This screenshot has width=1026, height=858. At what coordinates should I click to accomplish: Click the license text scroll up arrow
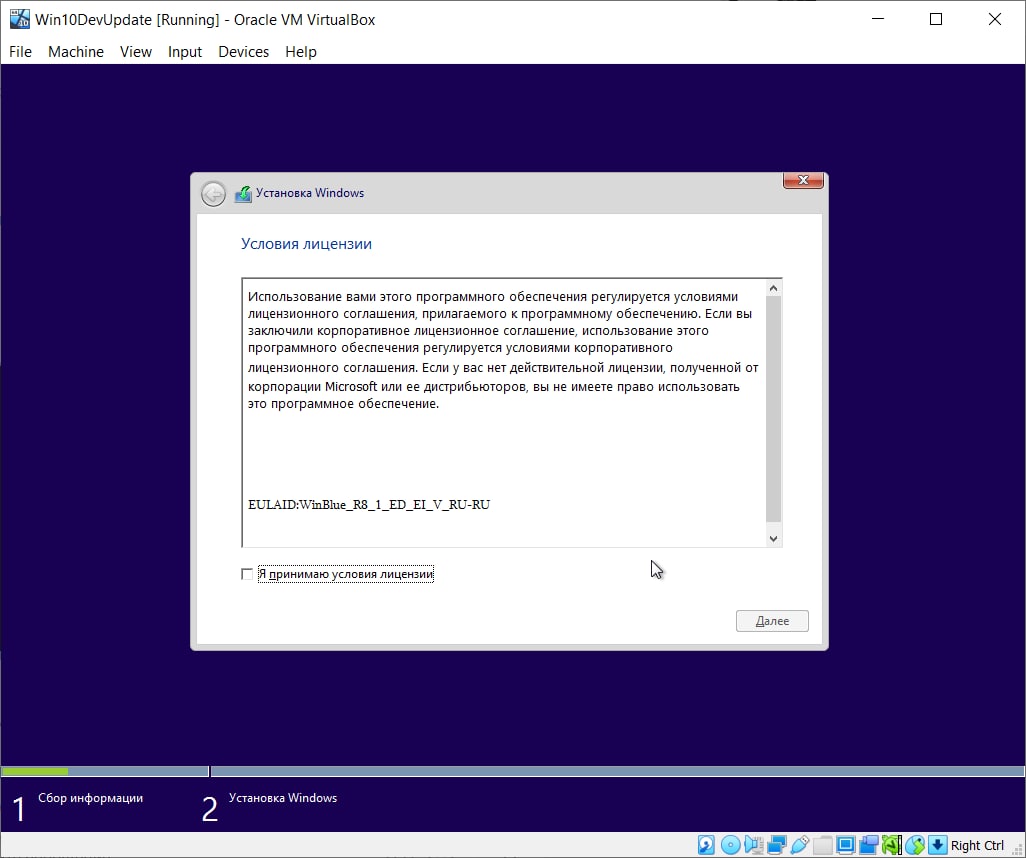click(773, 288)
